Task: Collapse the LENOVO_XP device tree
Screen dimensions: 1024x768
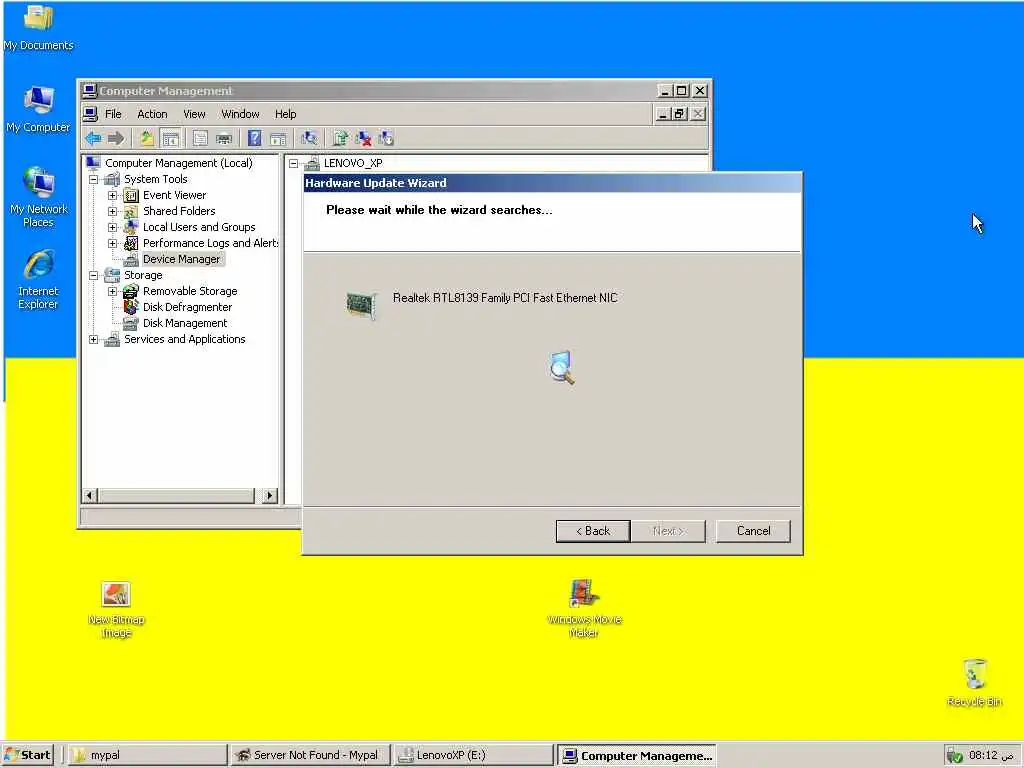Action: (294, 163)
